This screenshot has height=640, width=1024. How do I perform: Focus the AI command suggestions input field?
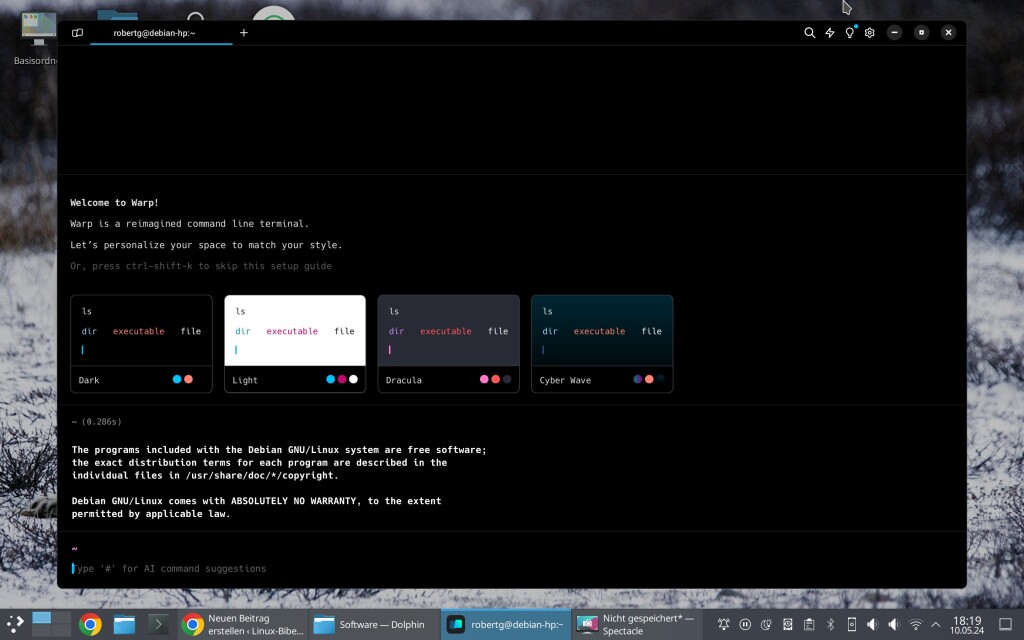tap(511, 569)
